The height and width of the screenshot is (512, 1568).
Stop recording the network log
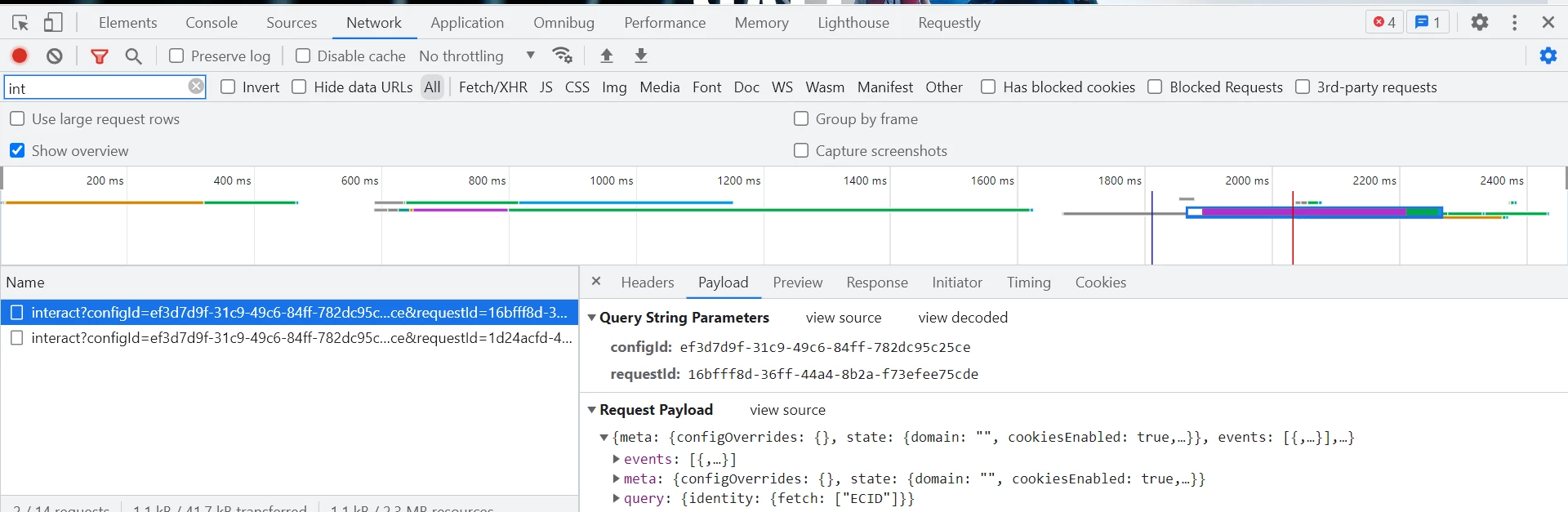click(x=20, y=56)
